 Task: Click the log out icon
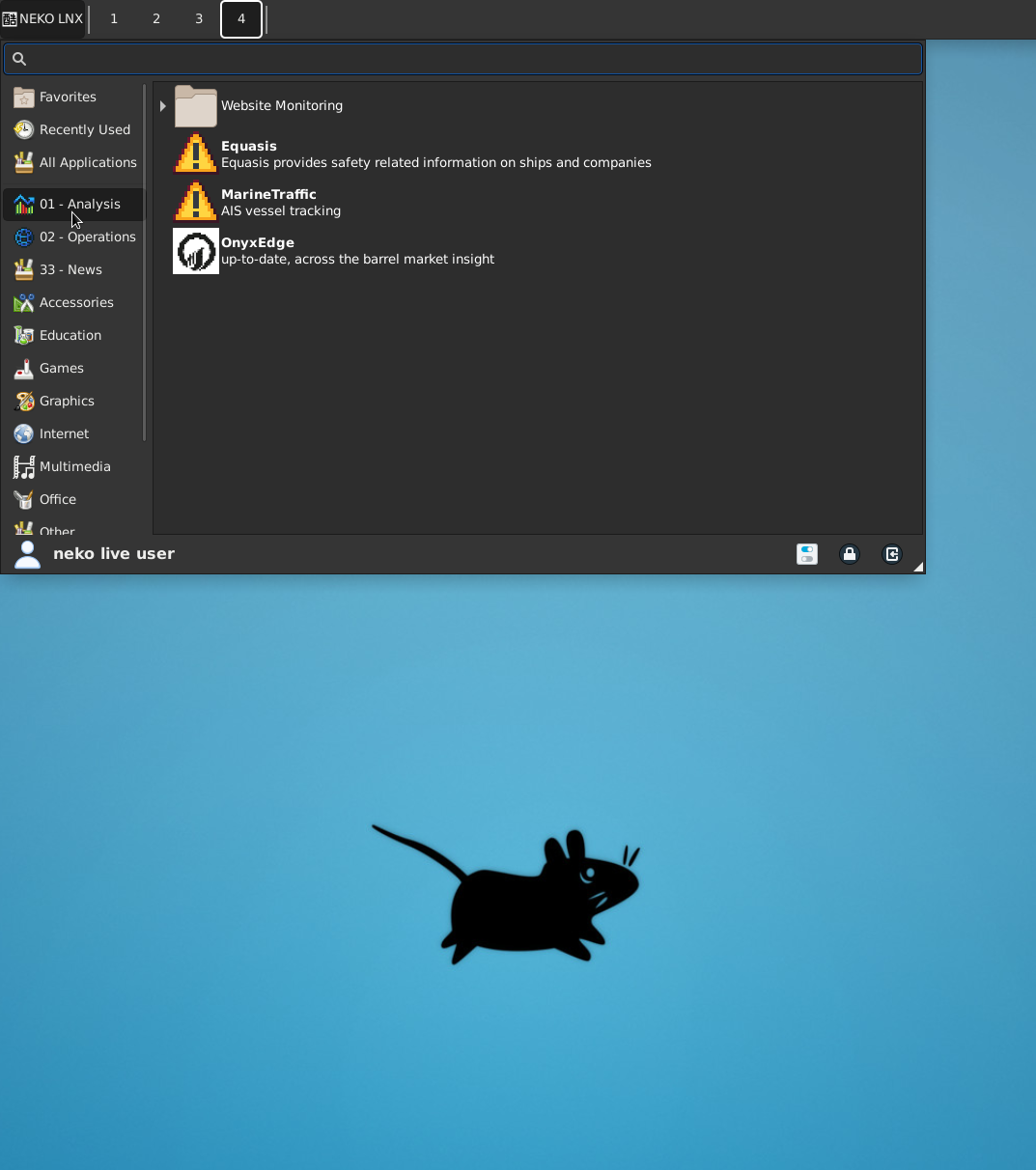(892, 554)
